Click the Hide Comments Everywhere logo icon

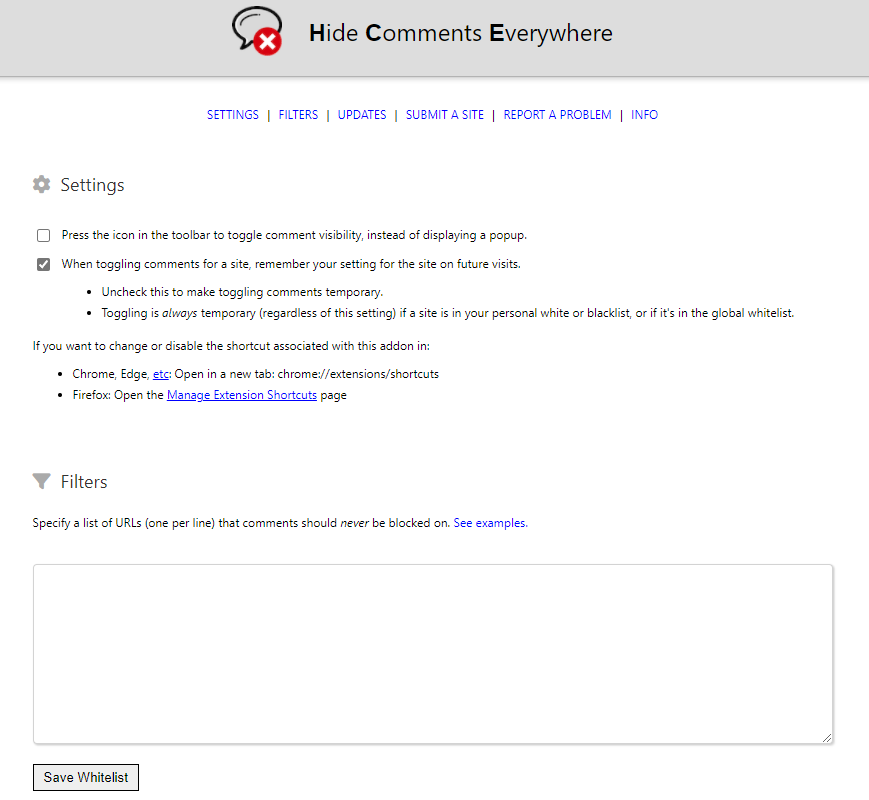[x=256, y=33]
